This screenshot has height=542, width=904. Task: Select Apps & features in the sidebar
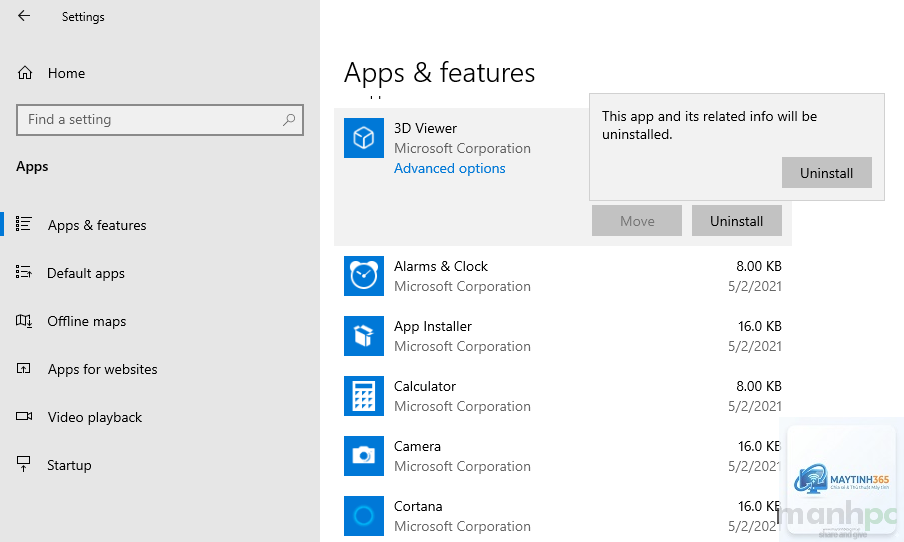[x=97, y=225]
